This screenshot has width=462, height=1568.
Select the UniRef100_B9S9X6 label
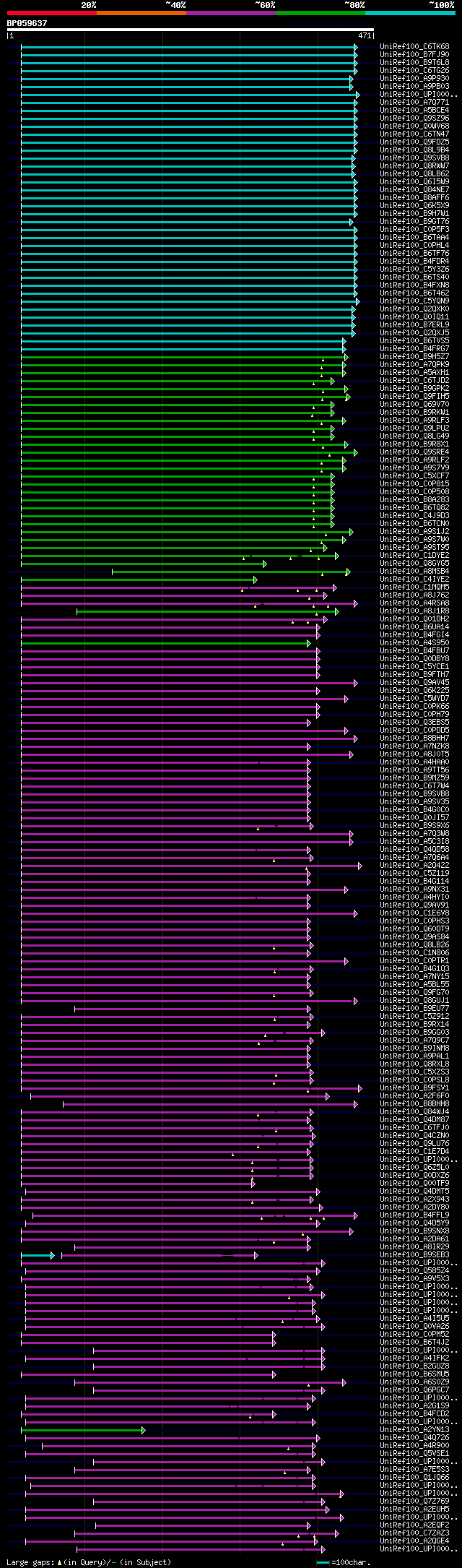[414, 826]
